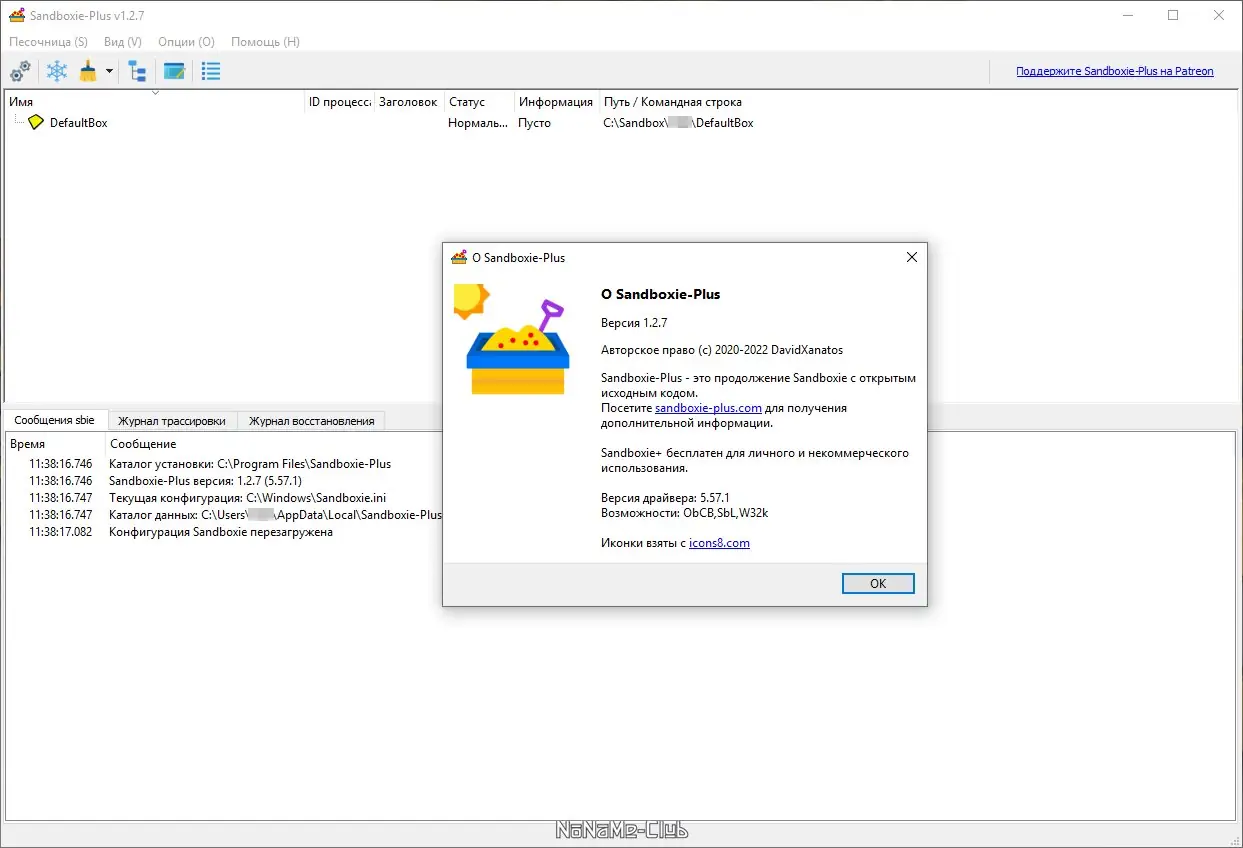Click the Sandboxie-Plus title bar app icon
The height and width of the screenshot is (848, 1243).
click(x=17, y=15)
